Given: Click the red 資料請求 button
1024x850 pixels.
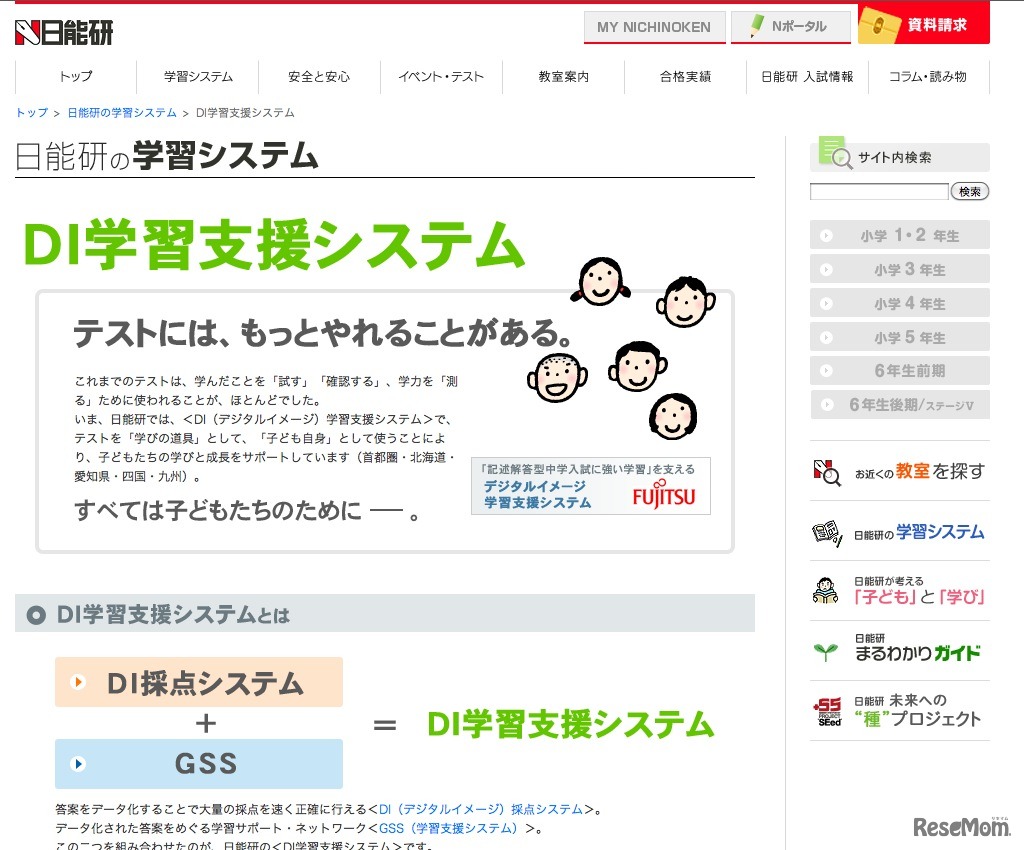Looking at the screenshot, I should 923,25.
